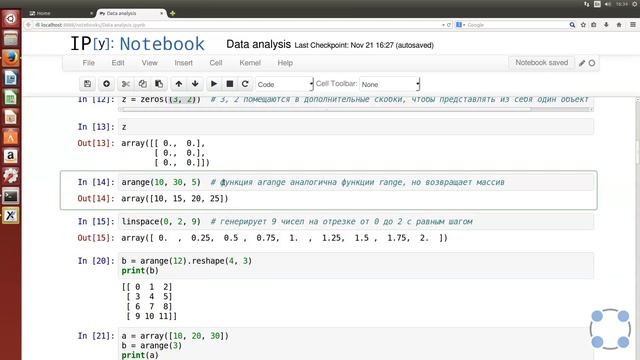Open the cell type dropdown showing Code
Screen dimensions: 640x360
[284, 84]
